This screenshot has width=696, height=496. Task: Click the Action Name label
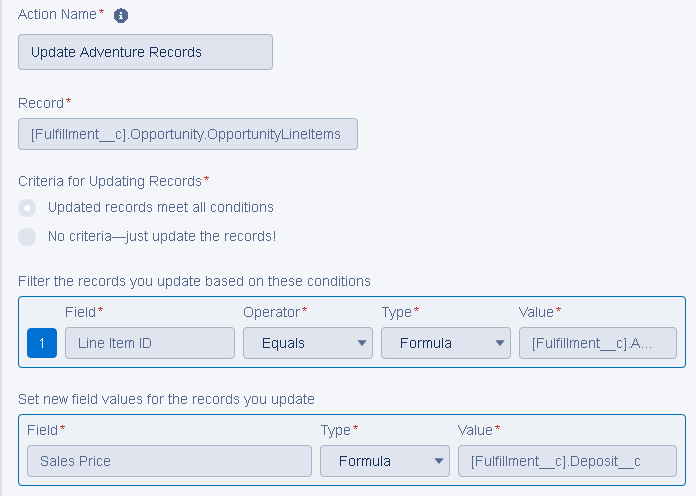pos(58,15)
